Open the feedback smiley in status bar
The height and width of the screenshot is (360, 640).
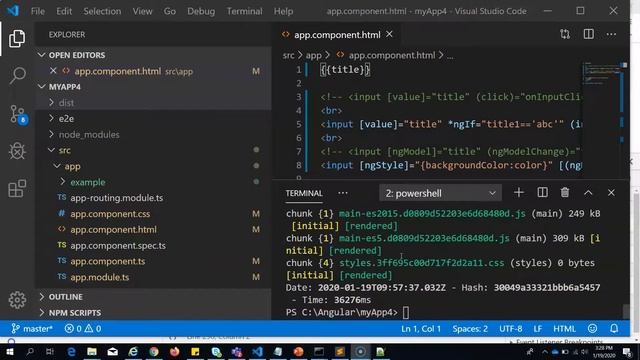click(x=593, y=329)
